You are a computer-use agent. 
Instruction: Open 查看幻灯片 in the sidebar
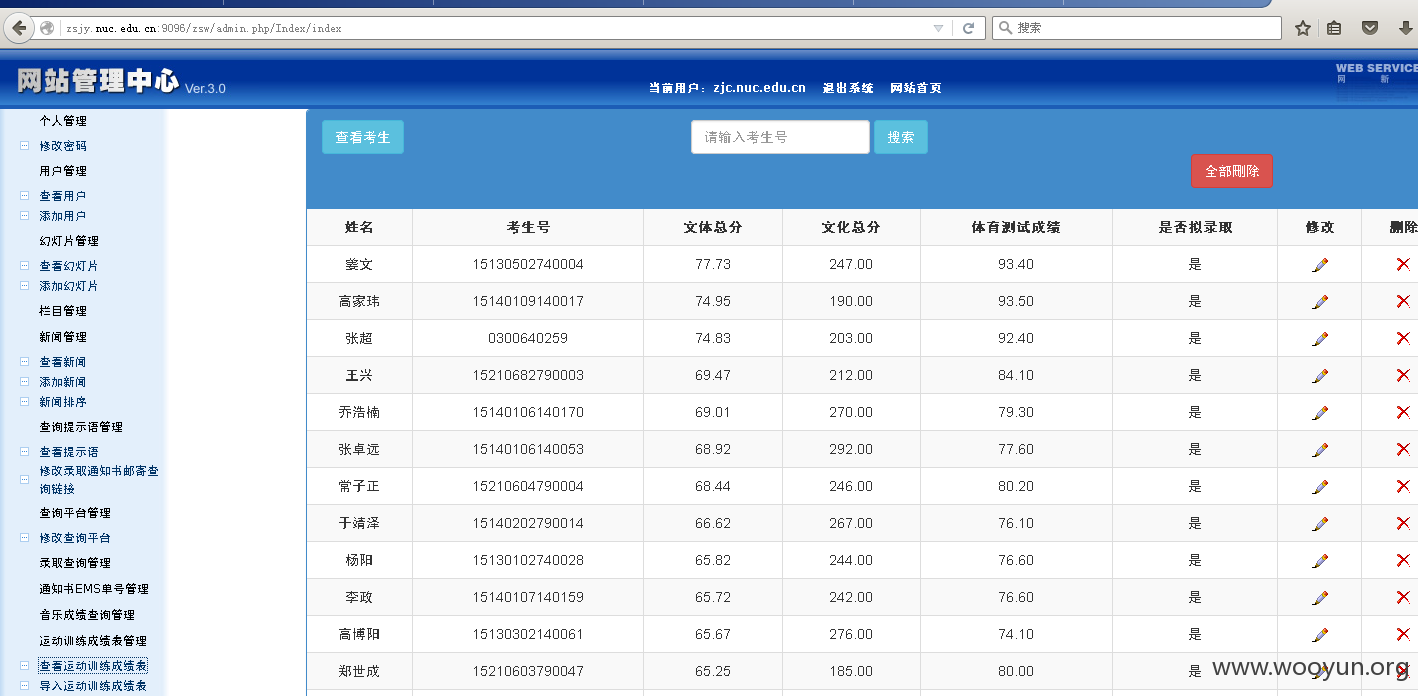tap(69, 266)
